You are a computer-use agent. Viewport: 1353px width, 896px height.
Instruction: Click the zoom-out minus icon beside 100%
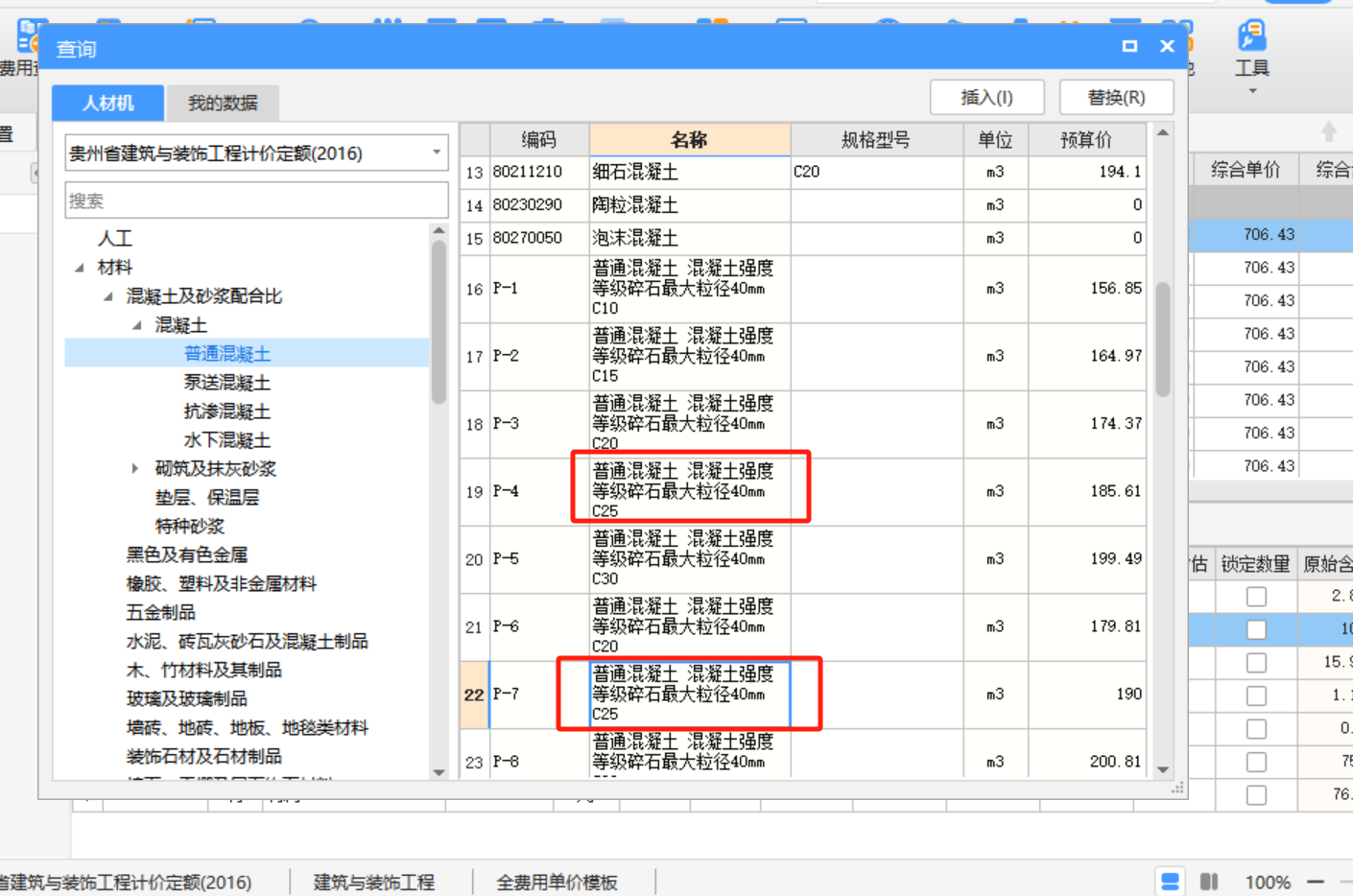click(x=1316, y=882)
